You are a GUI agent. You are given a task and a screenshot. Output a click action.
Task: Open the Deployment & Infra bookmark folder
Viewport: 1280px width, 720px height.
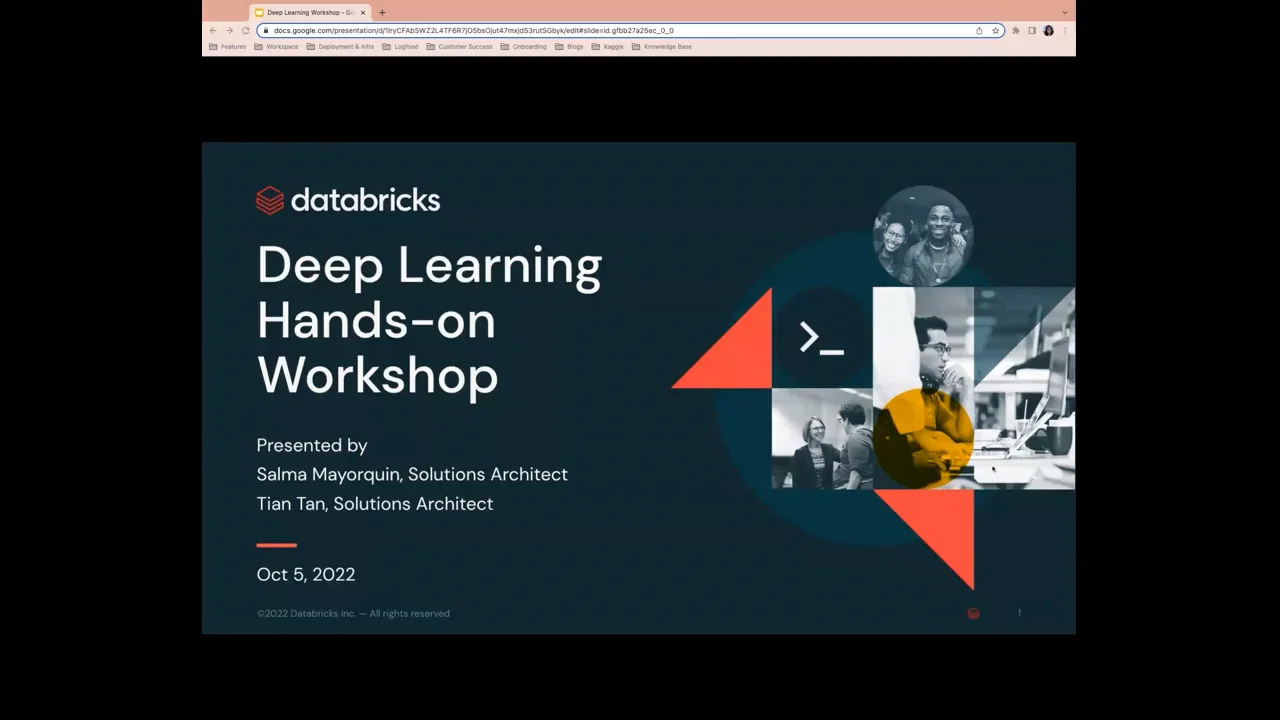340,47
